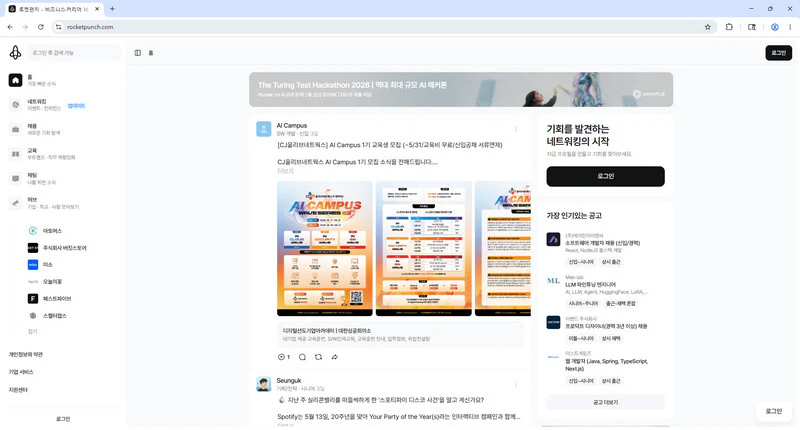This screenshot has height=430, width=800.
Task: Click the Seunguk author name
Action: pyautogui.click(x=289, y=381)
